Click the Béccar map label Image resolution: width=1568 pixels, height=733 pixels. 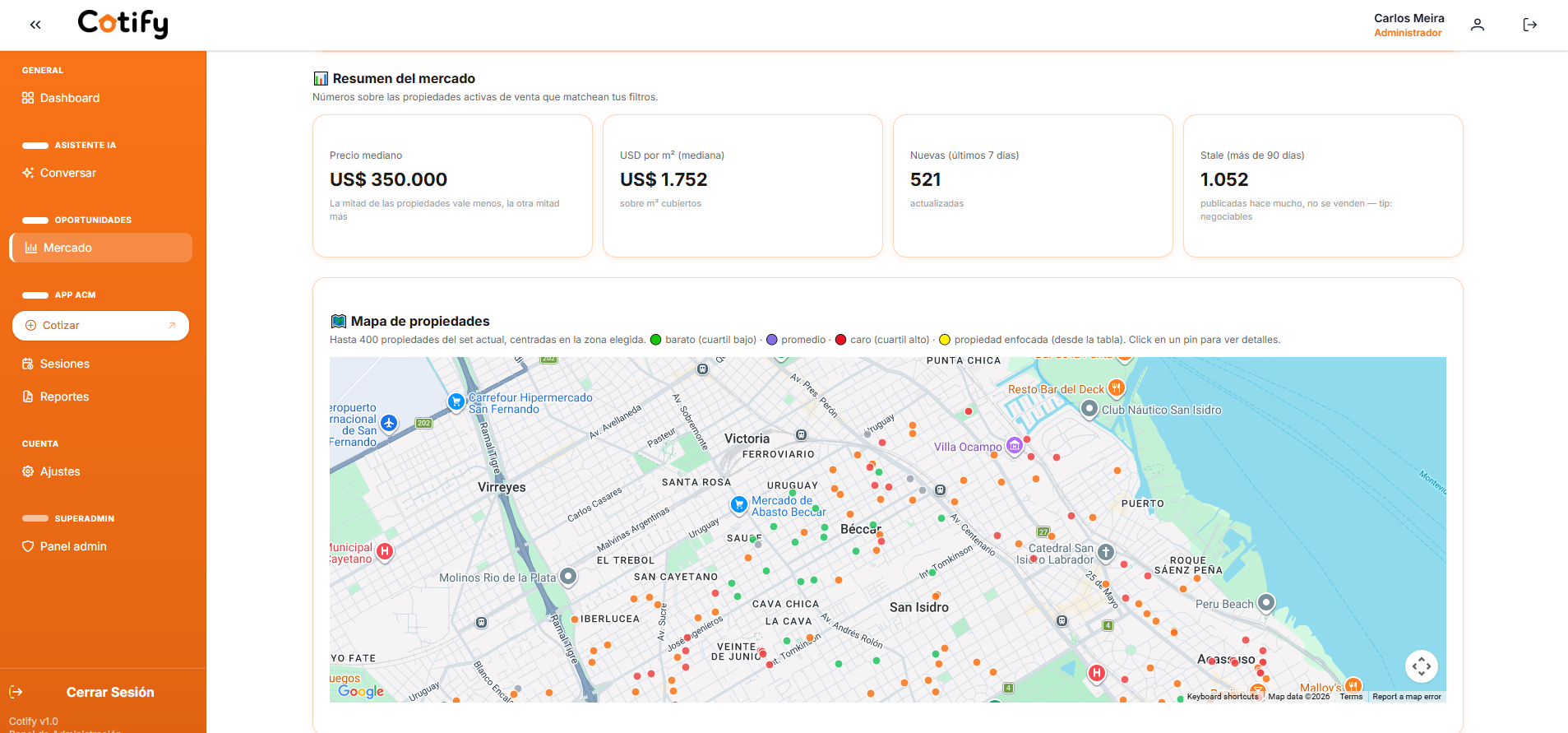[x=860, y=529]
